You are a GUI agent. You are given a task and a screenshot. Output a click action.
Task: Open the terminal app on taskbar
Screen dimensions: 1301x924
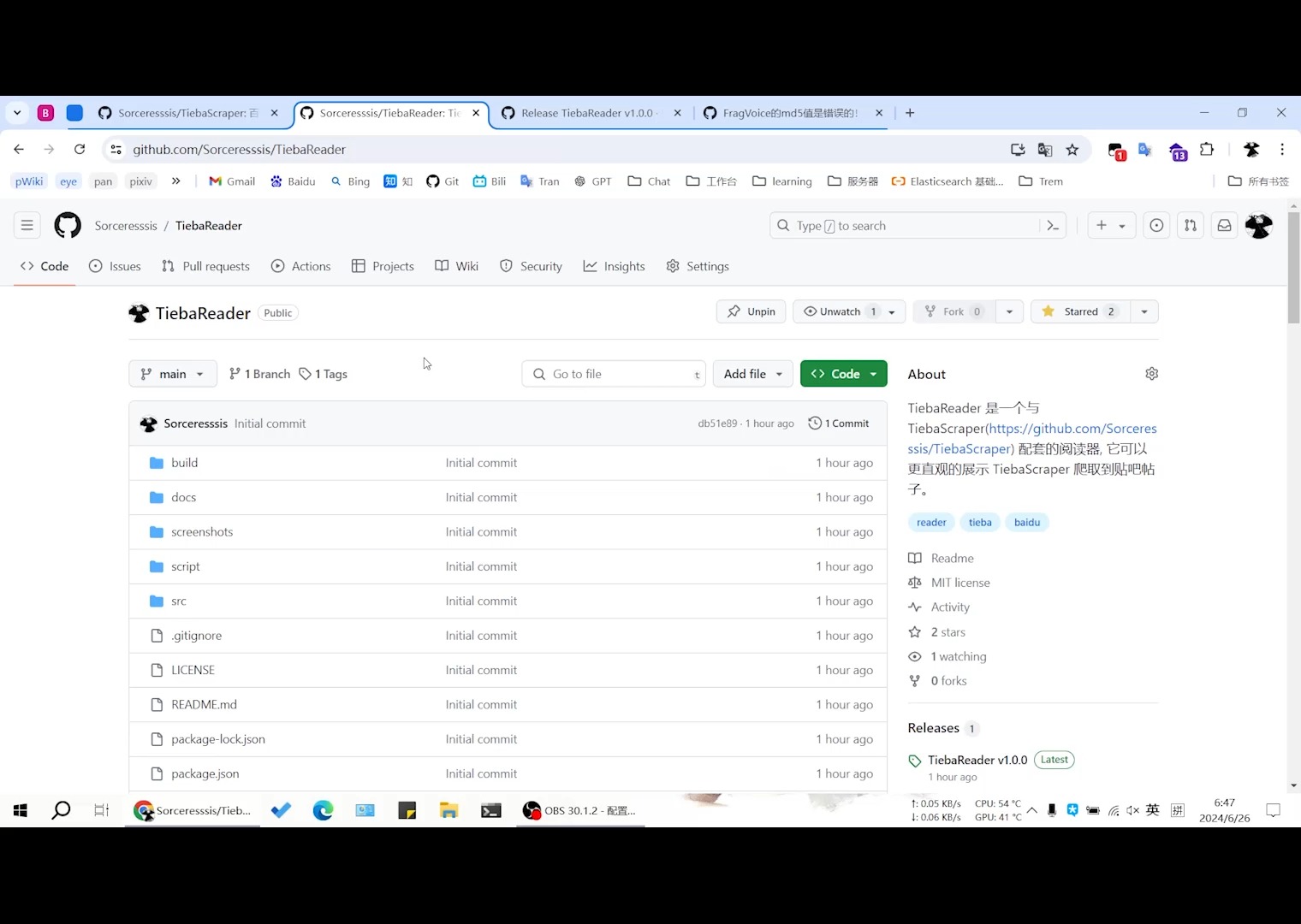pyautogui.click(x=490, y=810)
